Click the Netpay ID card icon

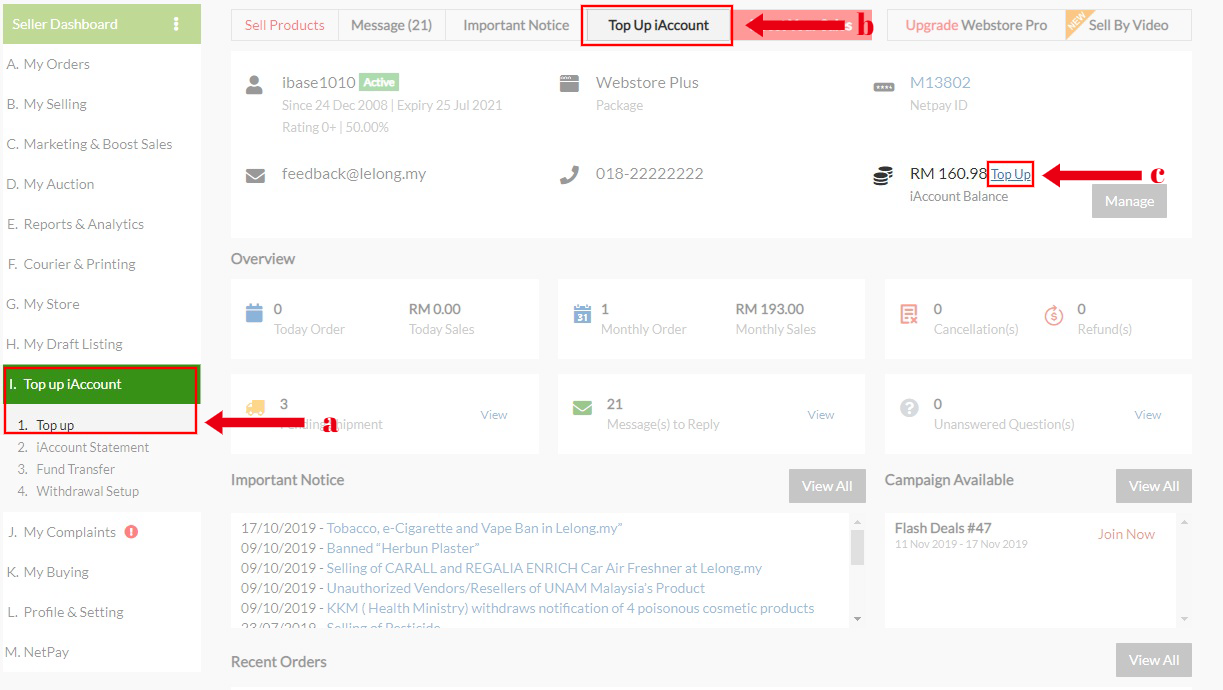(883, 87)
